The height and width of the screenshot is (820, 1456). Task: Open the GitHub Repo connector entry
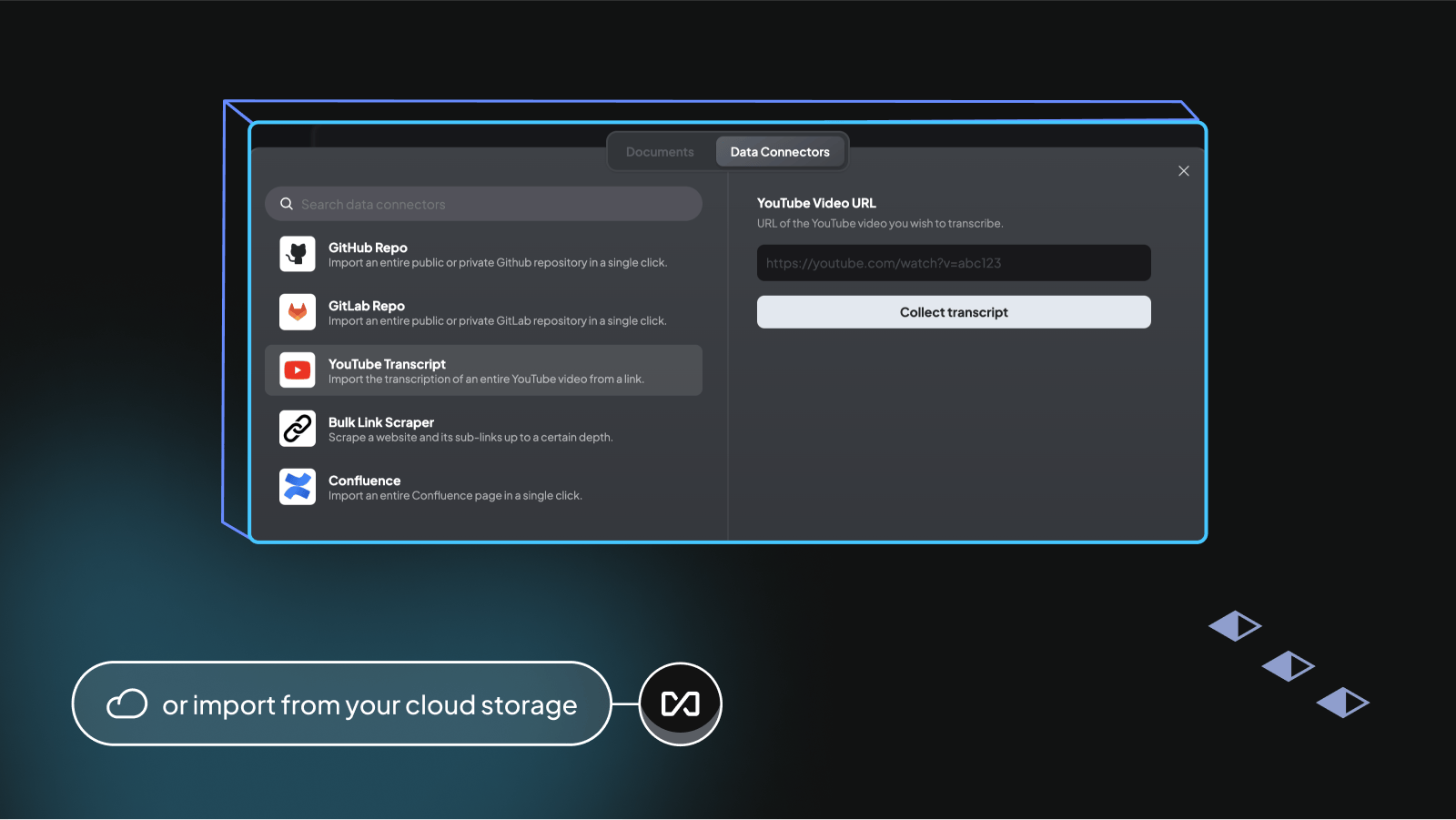point(483,254)
